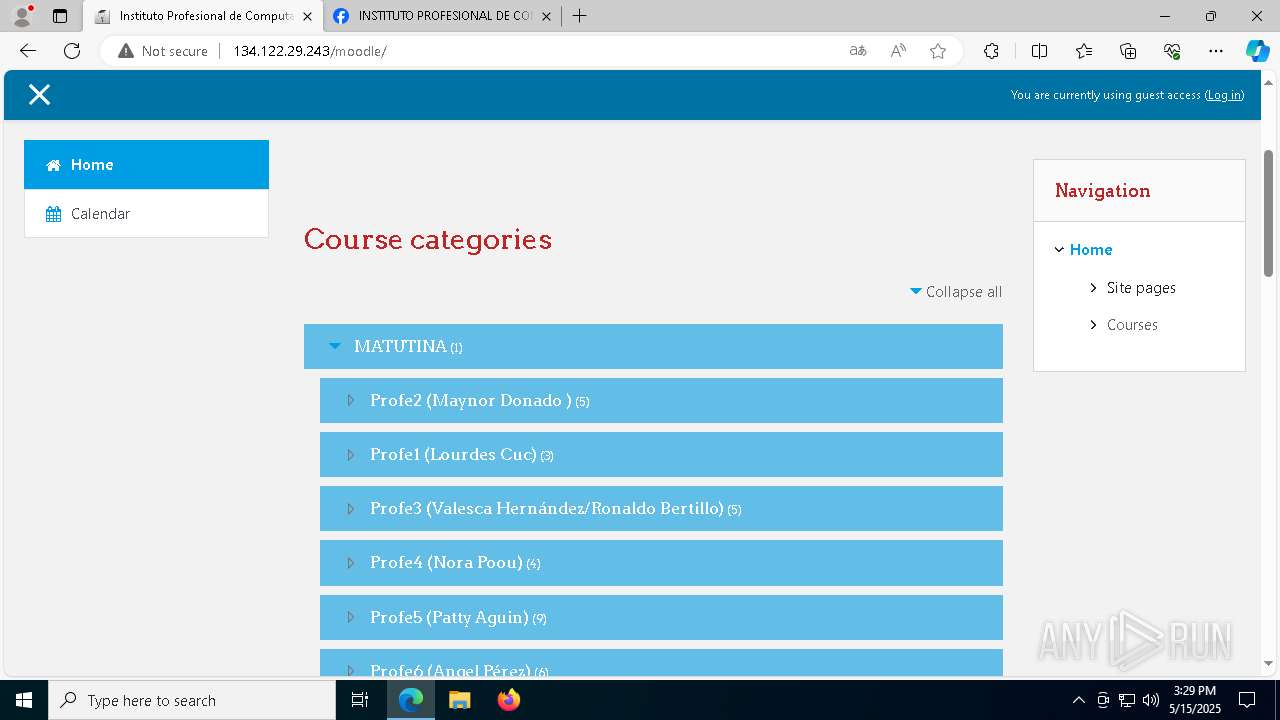The width and height of the screenshot is (1280, 720).
Task: Open Tab actions menu icon
Action: (x=60, y=16)
